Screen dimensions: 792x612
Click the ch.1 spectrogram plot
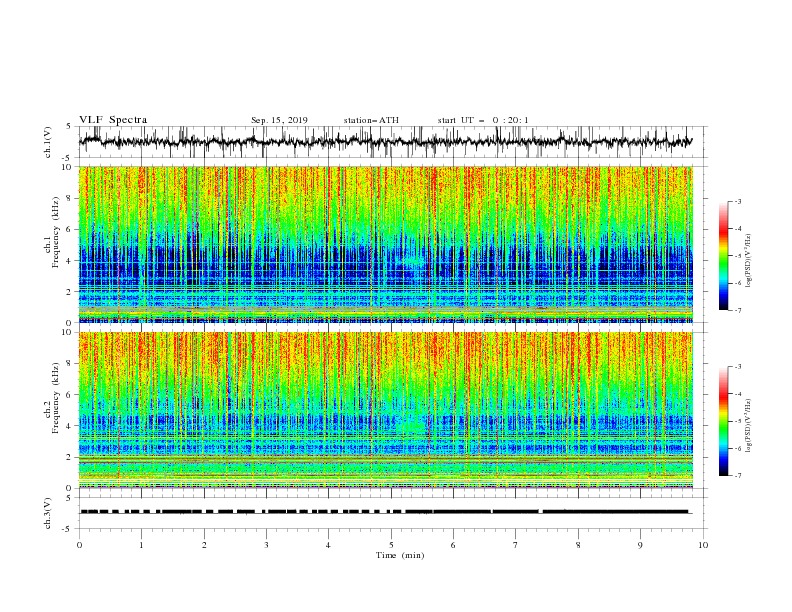click(x=386, y=244)
